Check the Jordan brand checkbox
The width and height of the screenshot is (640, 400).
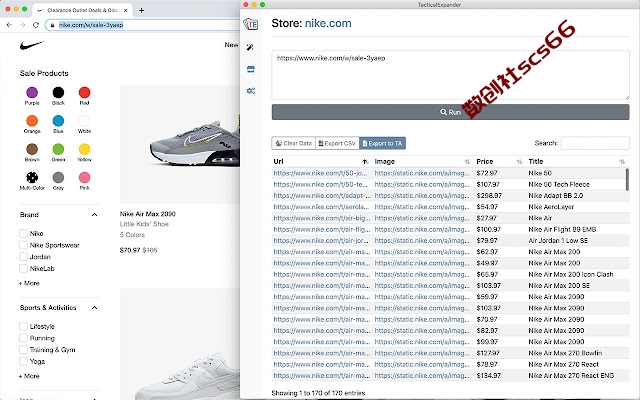coord(23,257)
